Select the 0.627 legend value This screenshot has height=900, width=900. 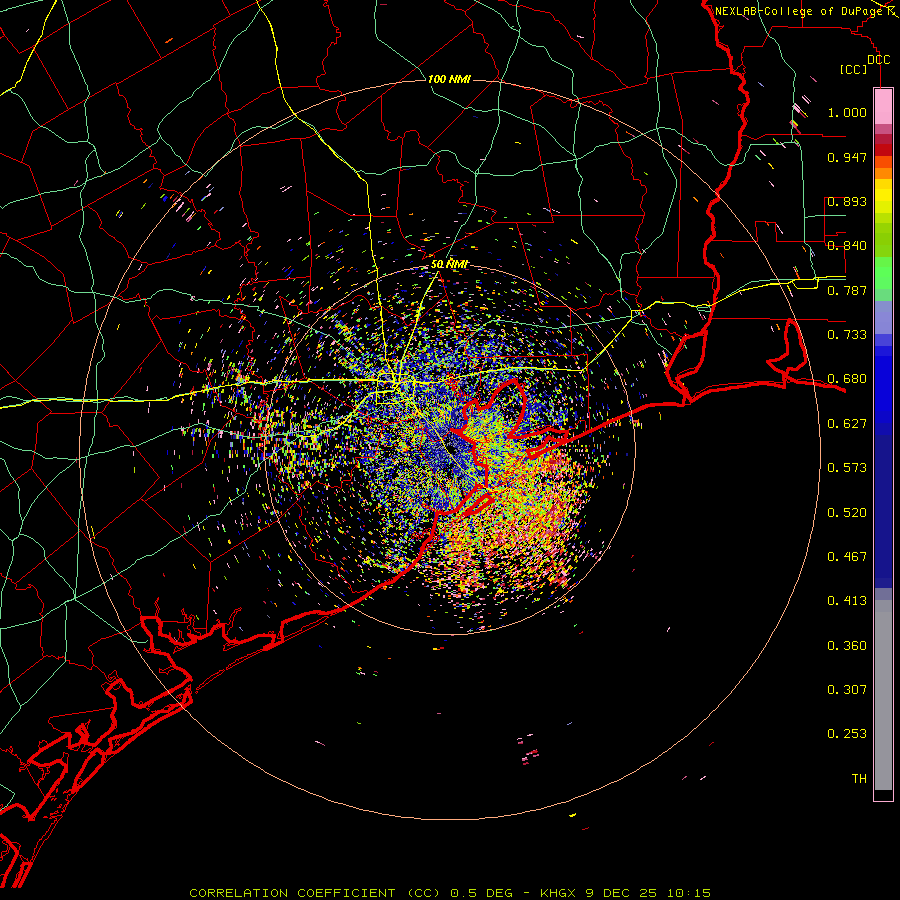point(847,424)
